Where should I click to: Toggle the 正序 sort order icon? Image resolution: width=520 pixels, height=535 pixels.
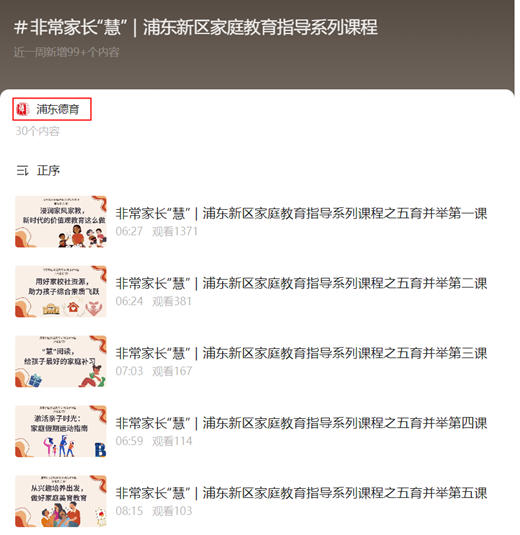(x=23, y=170)
